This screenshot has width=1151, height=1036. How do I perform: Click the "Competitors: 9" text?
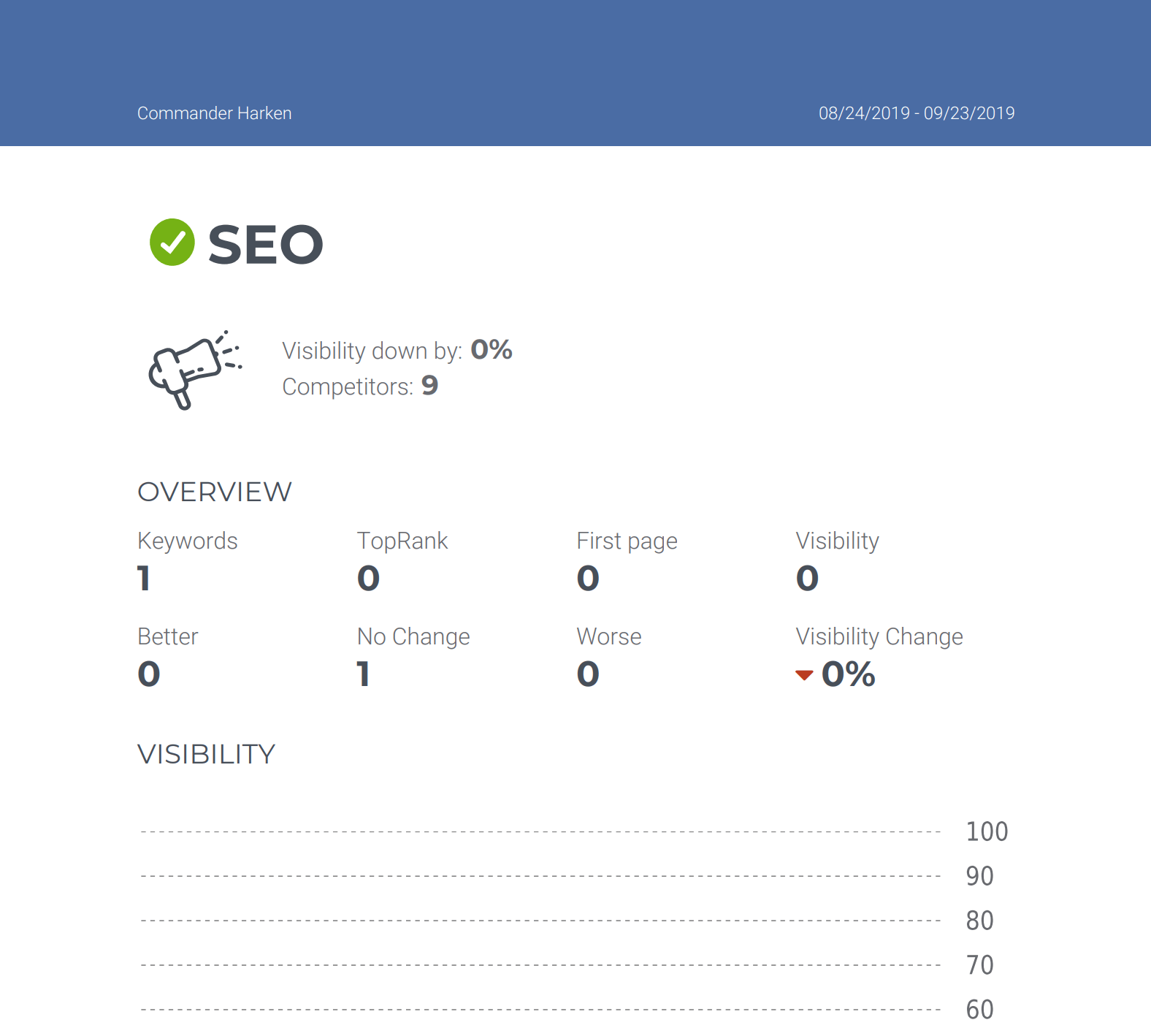(x=359, y=386)
